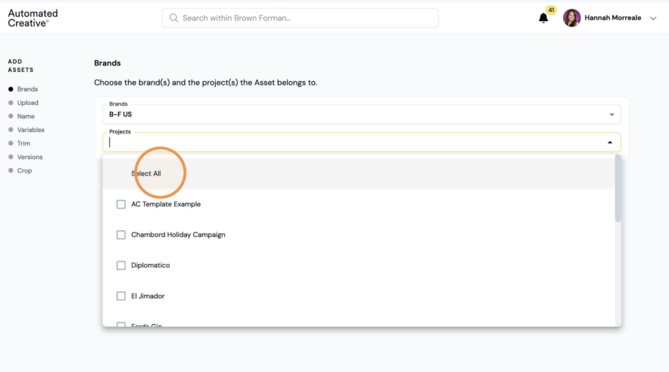Screen dimensions: 669x372
Task: Check the Chambord Holiday Campaign checkbox
Action: pos(121,235)
